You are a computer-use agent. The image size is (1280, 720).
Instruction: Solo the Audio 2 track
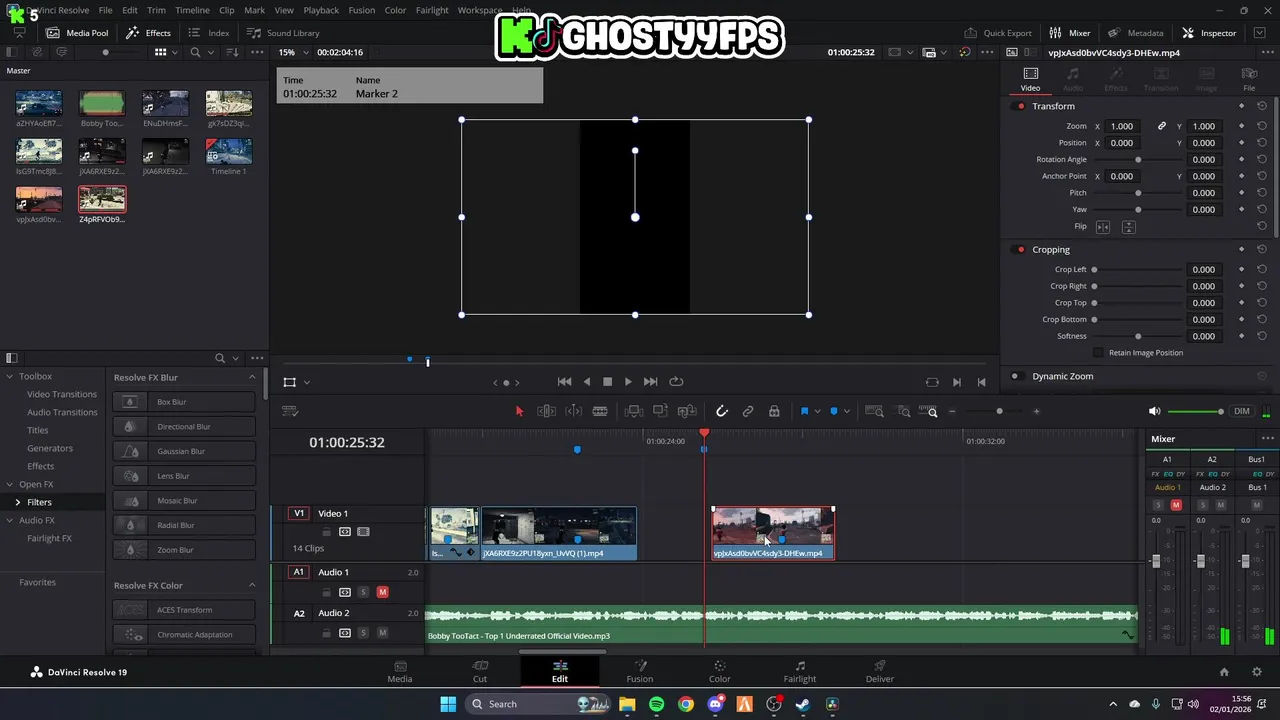coord(363,633)
